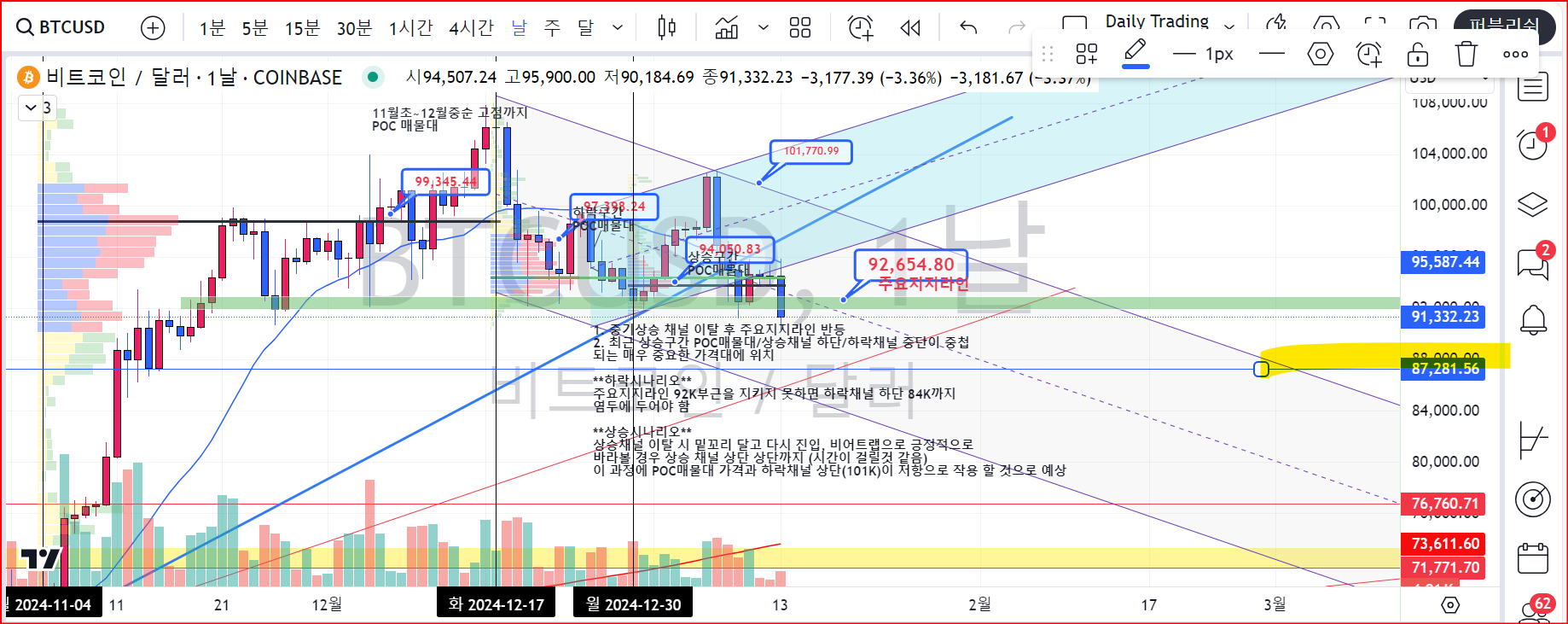The width and height of the screenshot is (1568, 624).
Task: Open the calendar panel in right sidebar
Action: (1532, 558)
